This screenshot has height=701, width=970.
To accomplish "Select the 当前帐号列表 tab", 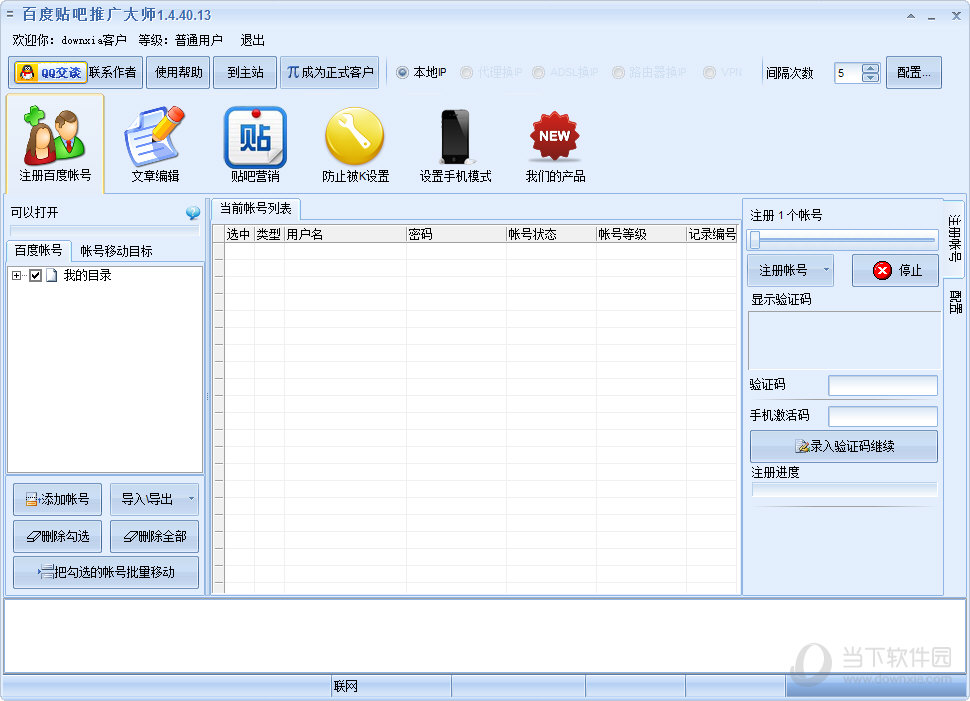I will pos(255,209).
